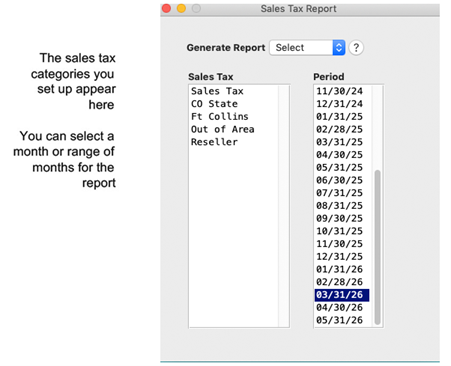The image size is (451, 366).
Task: Choose period 01/31/26
Action: 339,269
